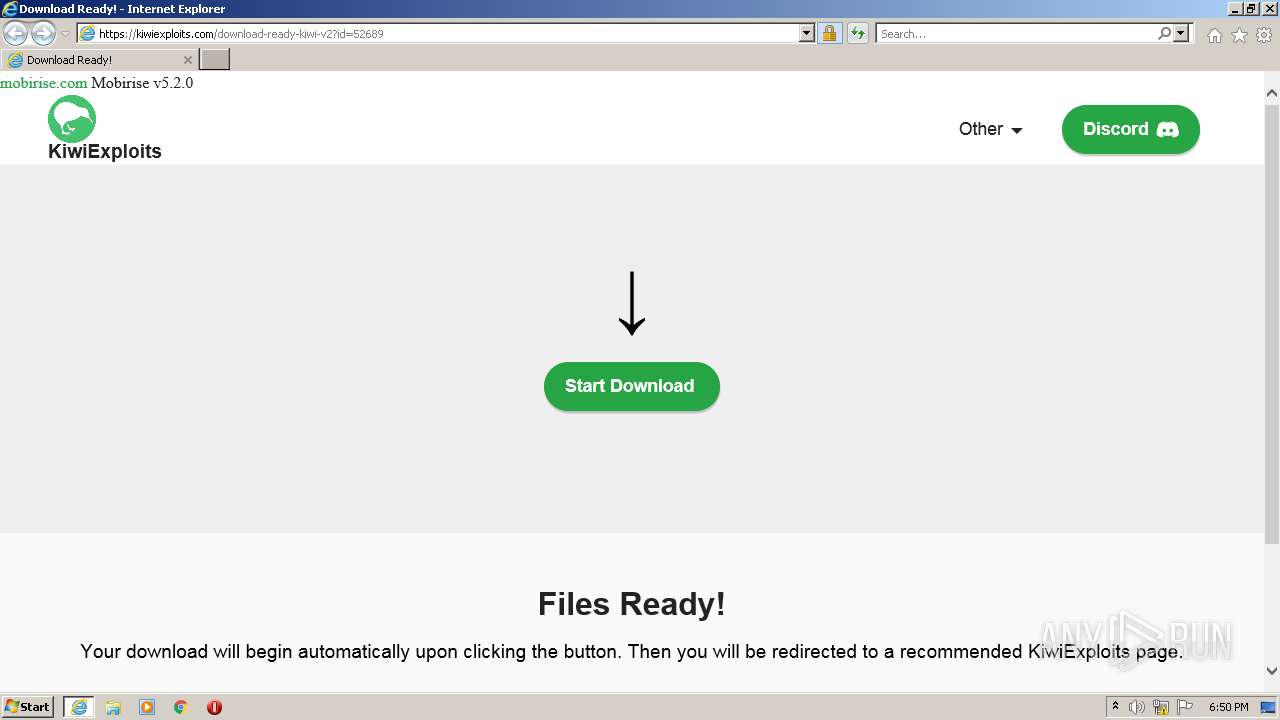This screenshot has height=720, width=1280.
Task: Go back with browser Back arrow
Action: tap(16, 33)
